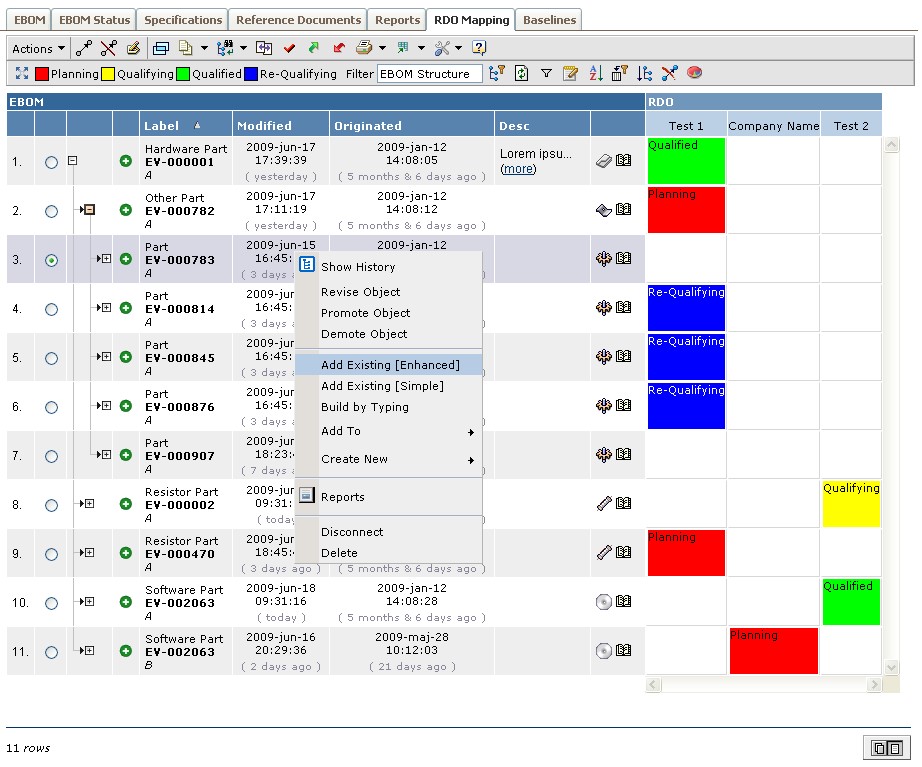Viewport: 922px width, 767px height.
Task: Click the funnel filter icon
Action: tap(546, 74)
